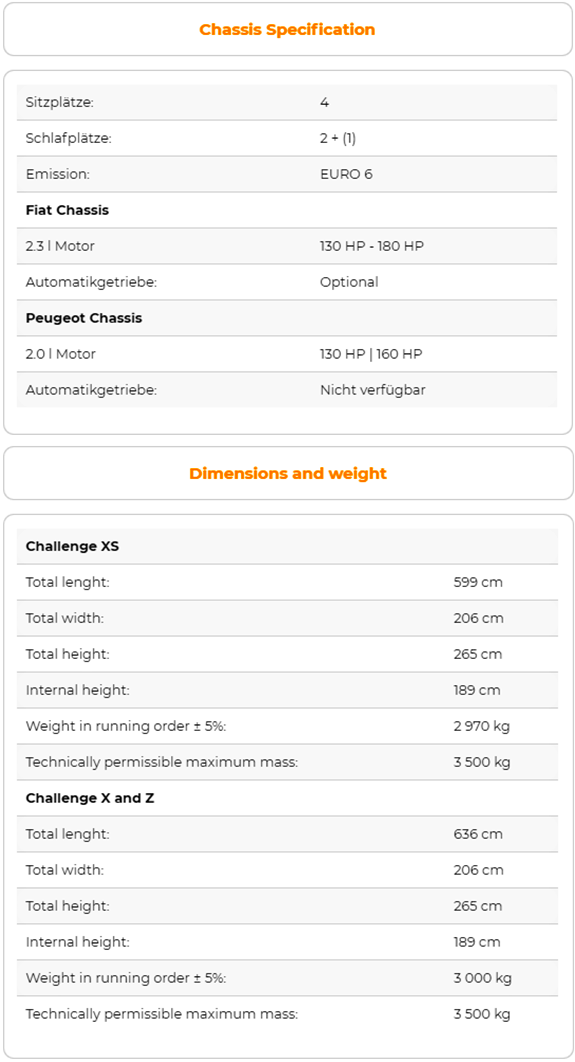This screenshot has height=1062, width=575.
Task: Click the Fiat Chassis subheading
Action: (x=67, y=210)
